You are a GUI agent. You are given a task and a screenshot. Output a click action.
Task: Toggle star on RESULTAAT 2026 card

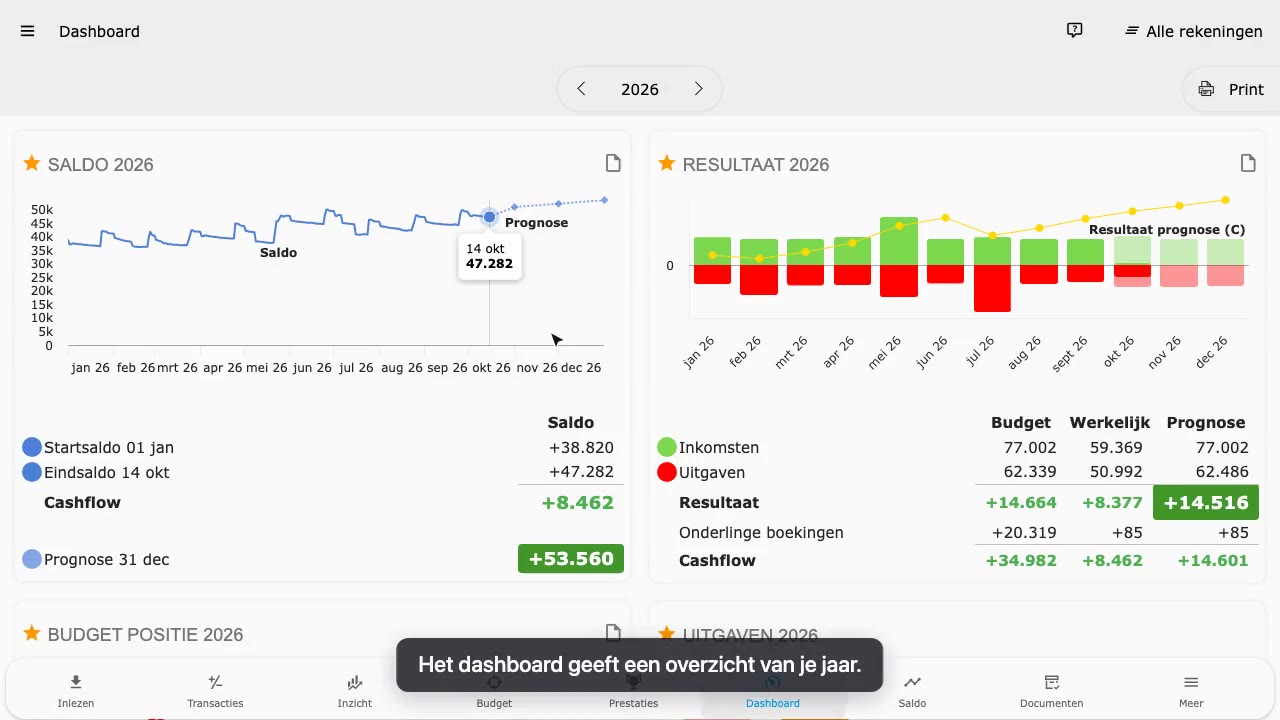[667, 163]
